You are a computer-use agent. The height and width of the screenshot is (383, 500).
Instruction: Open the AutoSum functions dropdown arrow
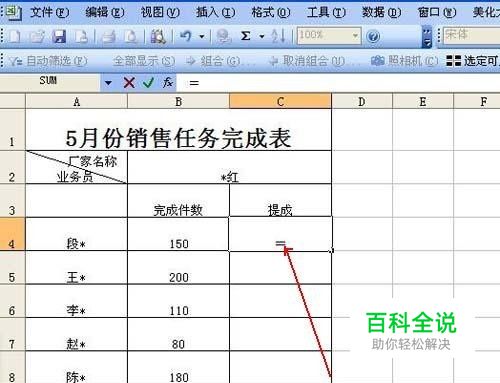(262, 36)
